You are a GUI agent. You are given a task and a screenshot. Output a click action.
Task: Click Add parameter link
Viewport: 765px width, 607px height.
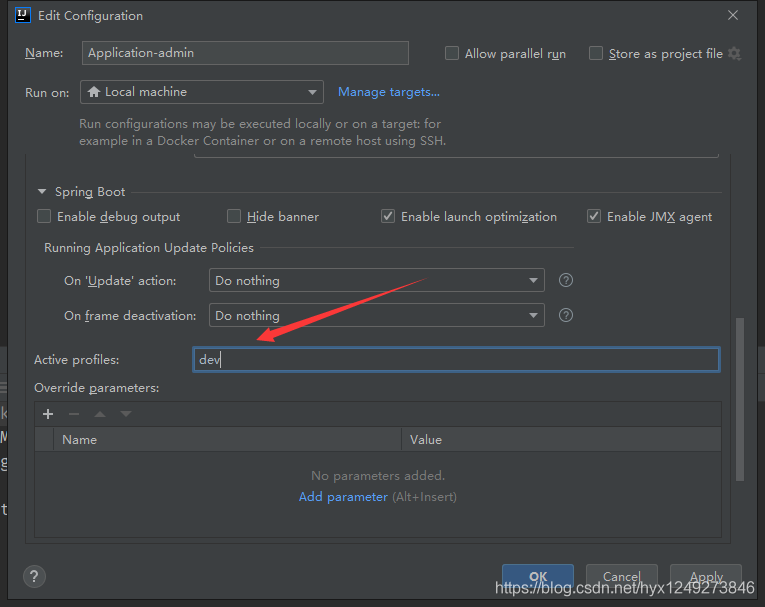(343, 497)
